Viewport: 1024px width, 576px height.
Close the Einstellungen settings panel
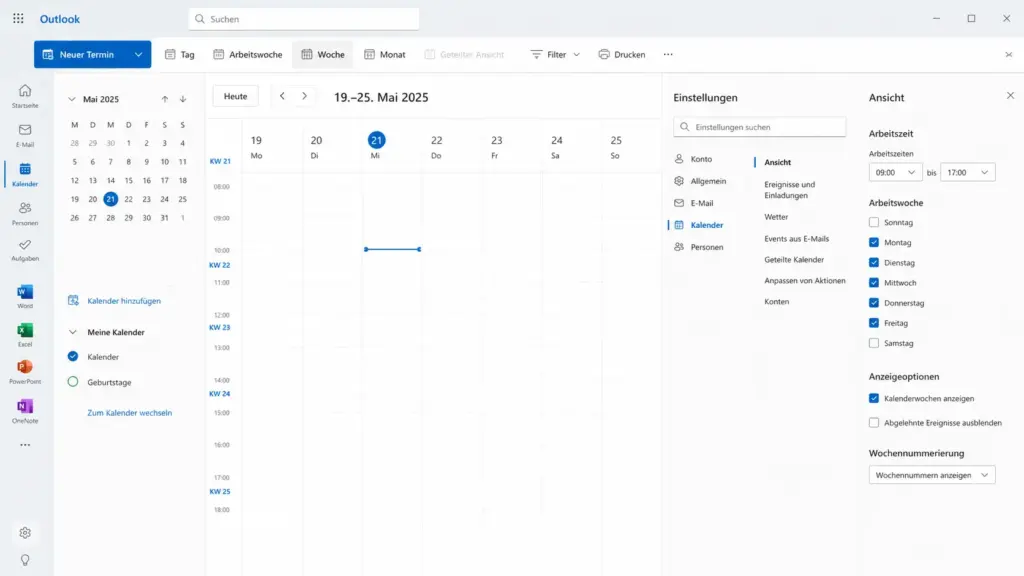coord(1010,95)
